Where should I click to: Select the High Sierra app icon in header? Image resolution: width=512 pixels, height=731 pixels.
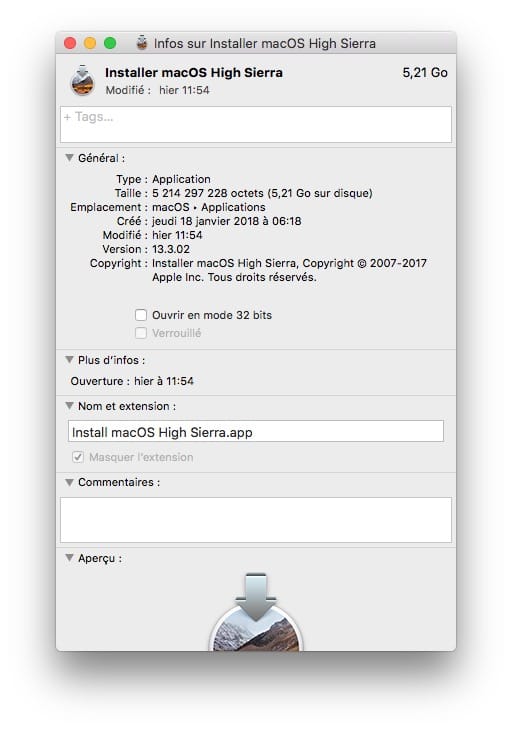pos(83,81)
